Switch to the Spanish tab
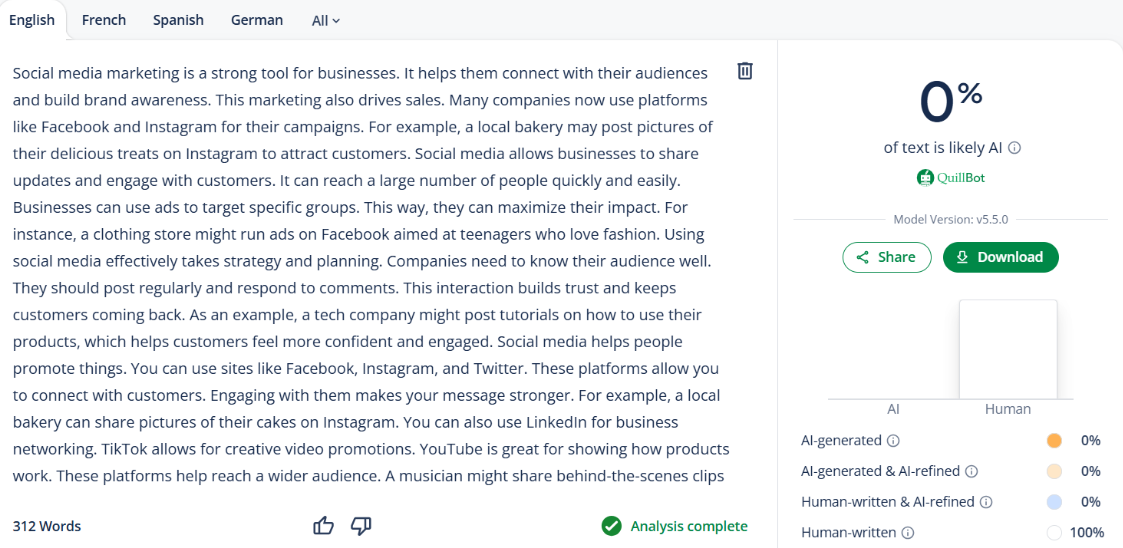1123x548 pixels. pyautogui.click(x=178, y=20)
